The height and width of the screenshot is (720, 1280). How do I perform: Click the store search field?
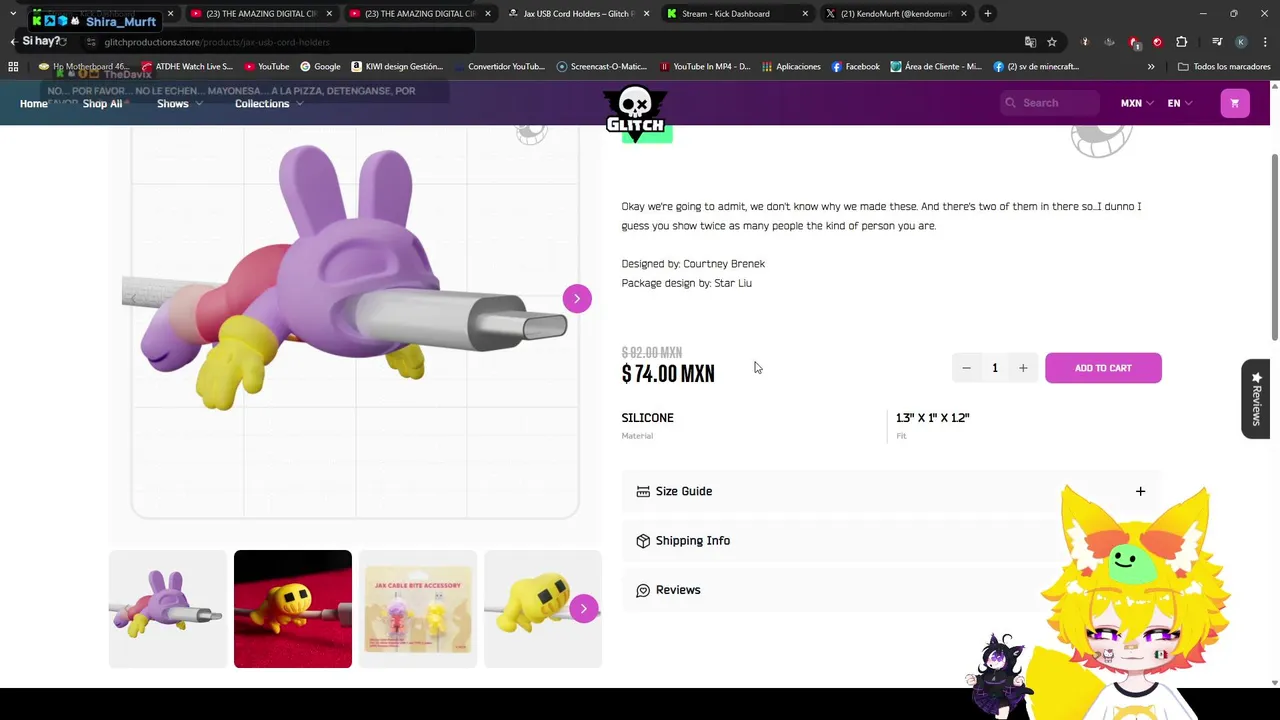tap(1050, 103)
